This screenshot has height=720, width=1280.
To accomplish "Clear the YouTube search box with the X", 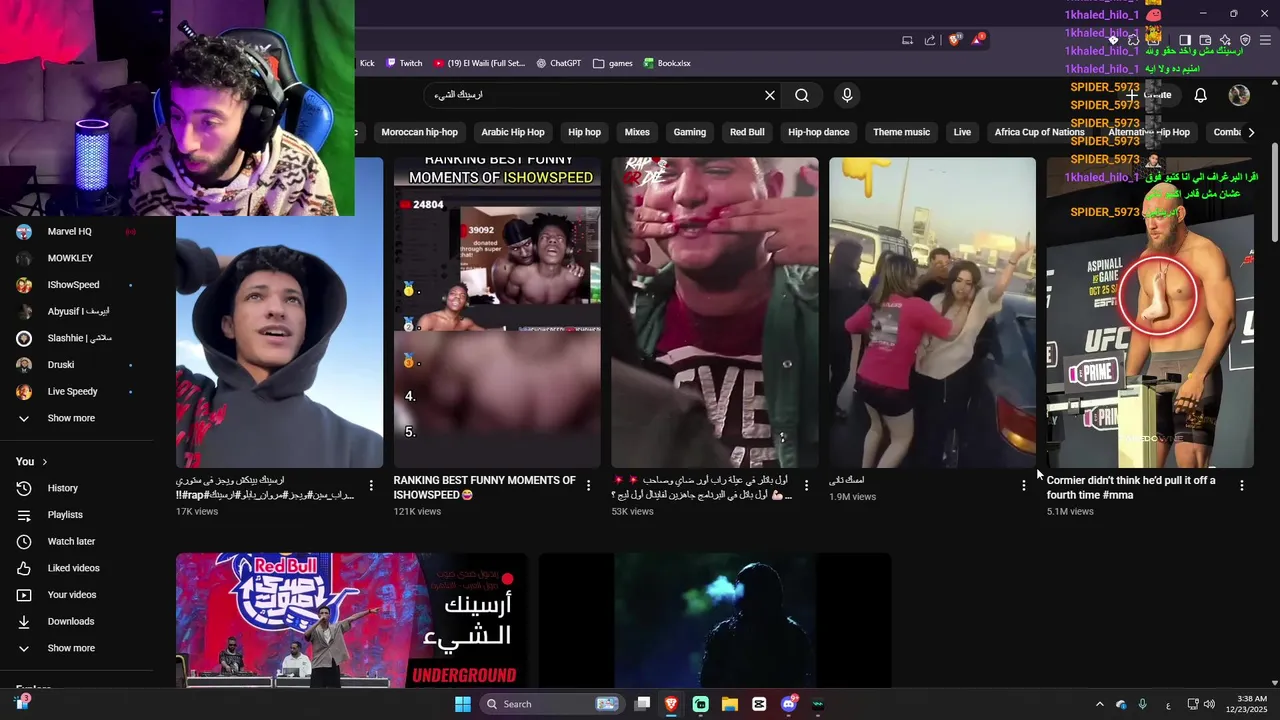I will click(770, 95).
